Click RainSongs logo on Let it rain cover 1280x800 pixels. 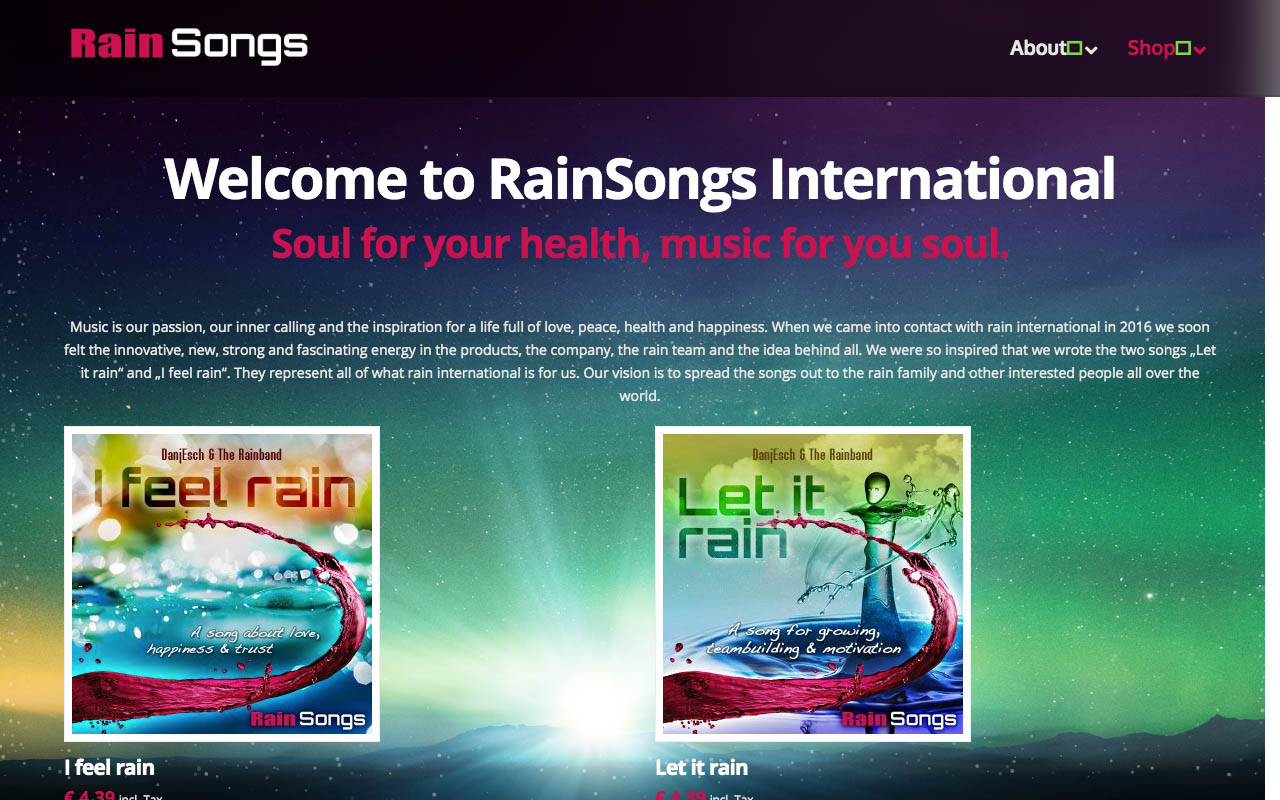[899, 718]
